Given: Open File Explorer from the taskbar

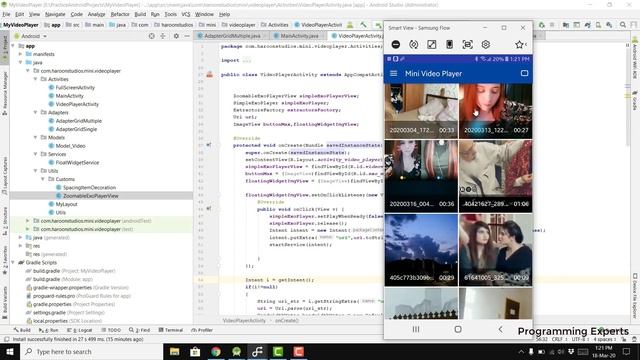Looking at the screenshot, I should click(174, 351).
